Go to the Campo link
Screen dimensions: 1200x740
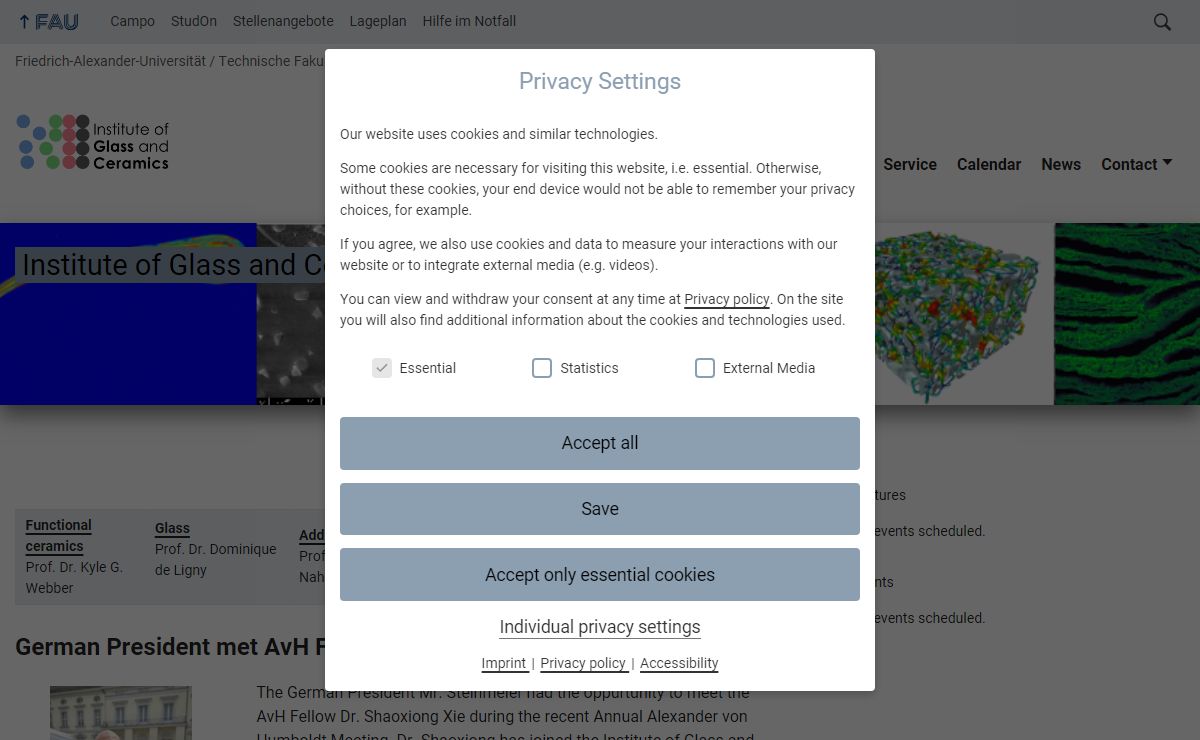132,21
